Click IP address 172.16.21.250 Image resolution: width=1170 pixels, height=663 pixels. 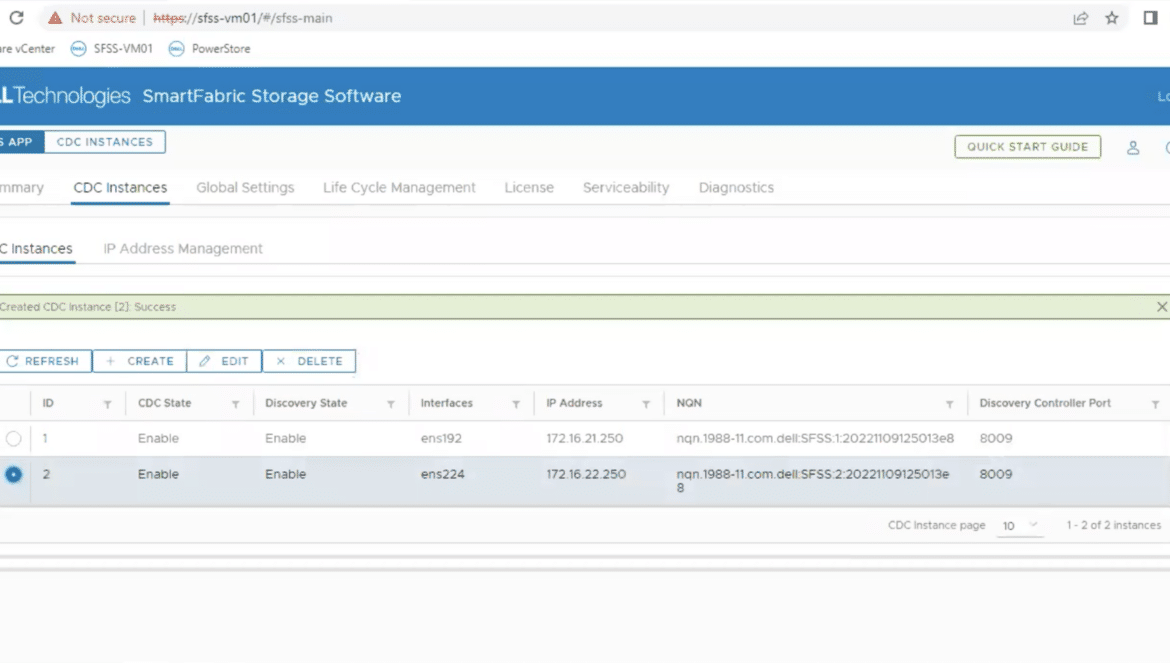tap(584, 439)
